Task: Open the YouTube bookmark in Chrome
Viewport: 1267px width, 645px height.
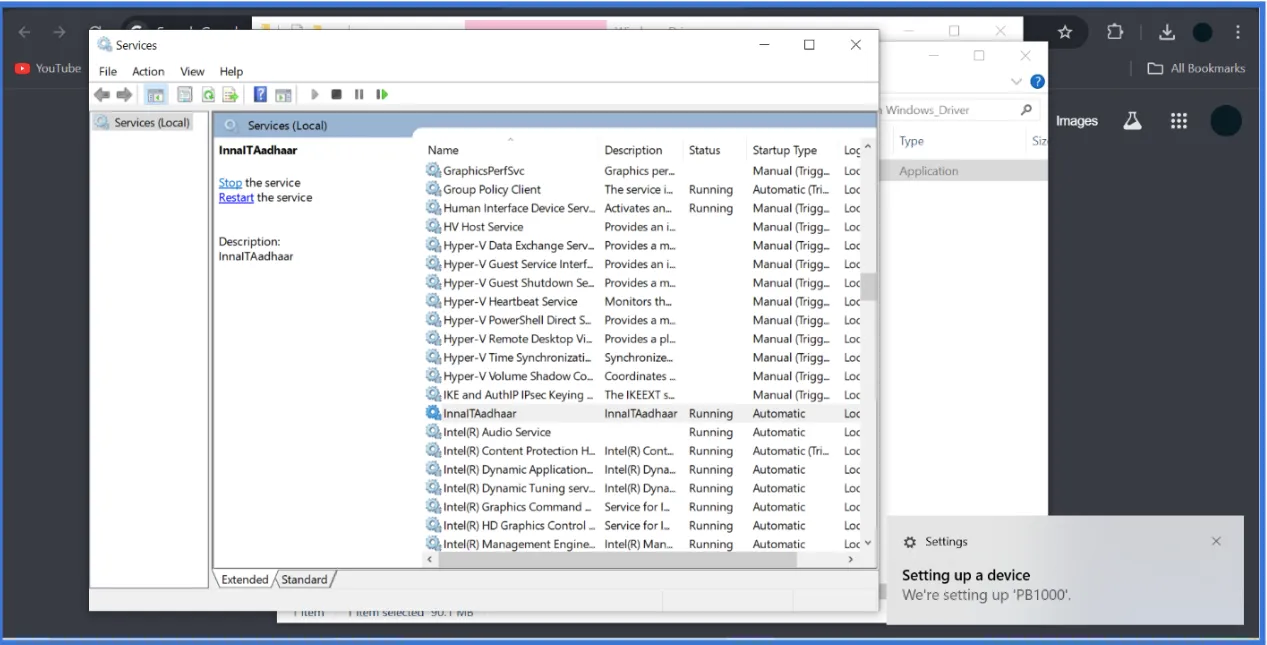Action: pyautogui.click(x=48, y=68)
